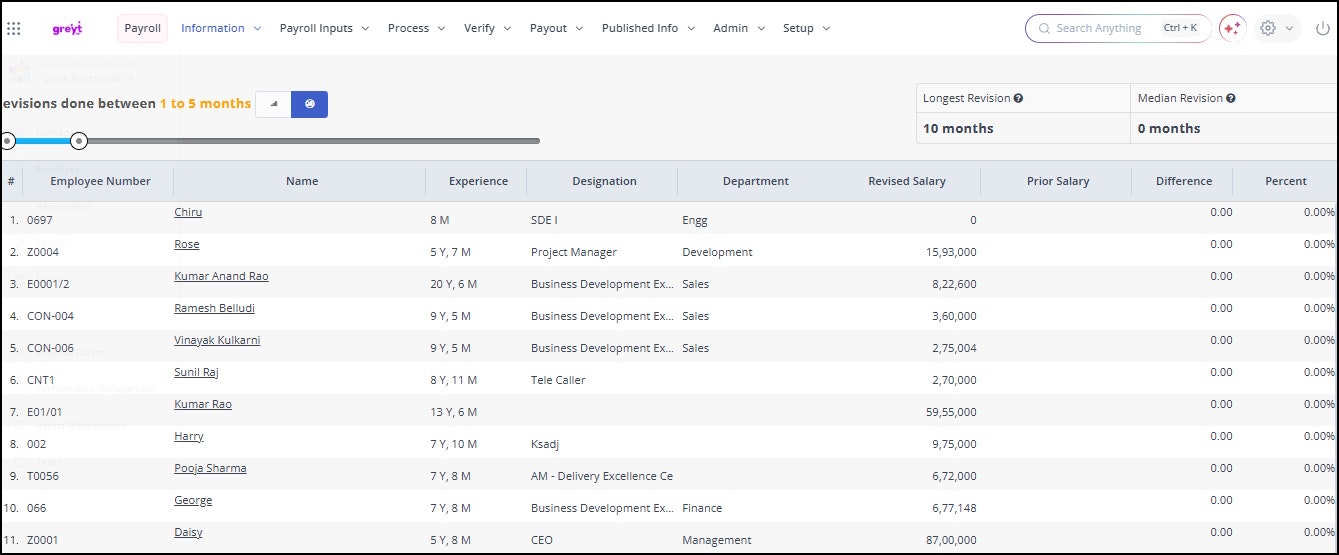Click the Longest Revision help icon
This screenshot has height=555, width=1339.
pyautogui.click(x=1018, y=99)
